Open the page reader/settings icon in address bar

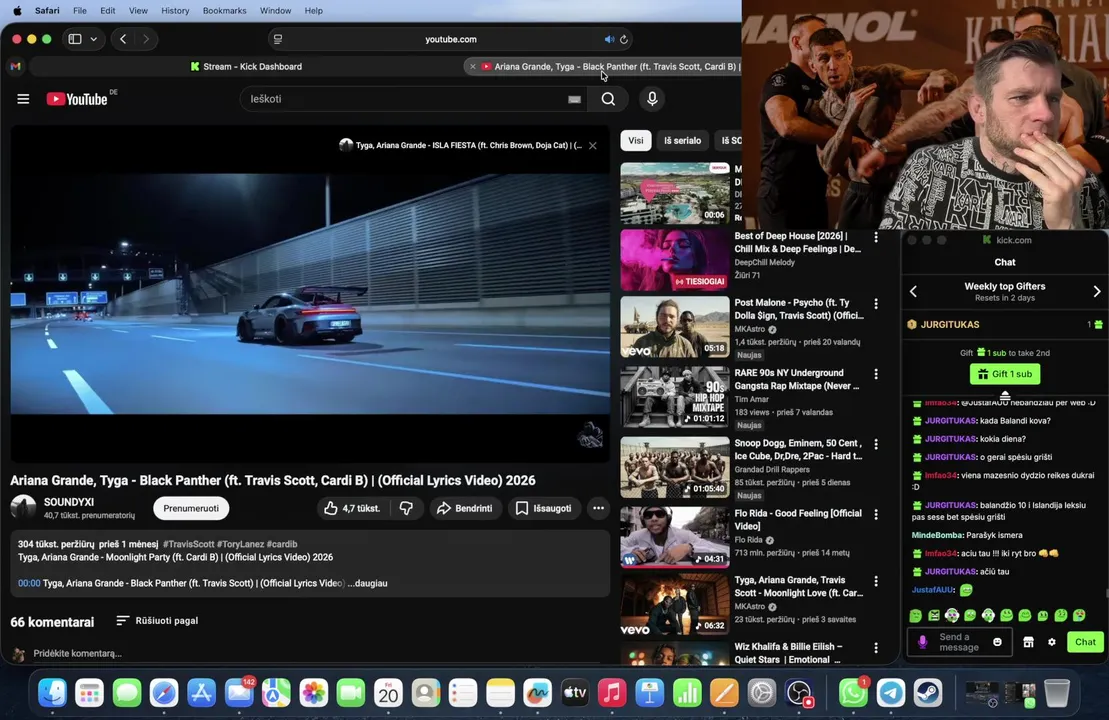click(x=278, y=40)
